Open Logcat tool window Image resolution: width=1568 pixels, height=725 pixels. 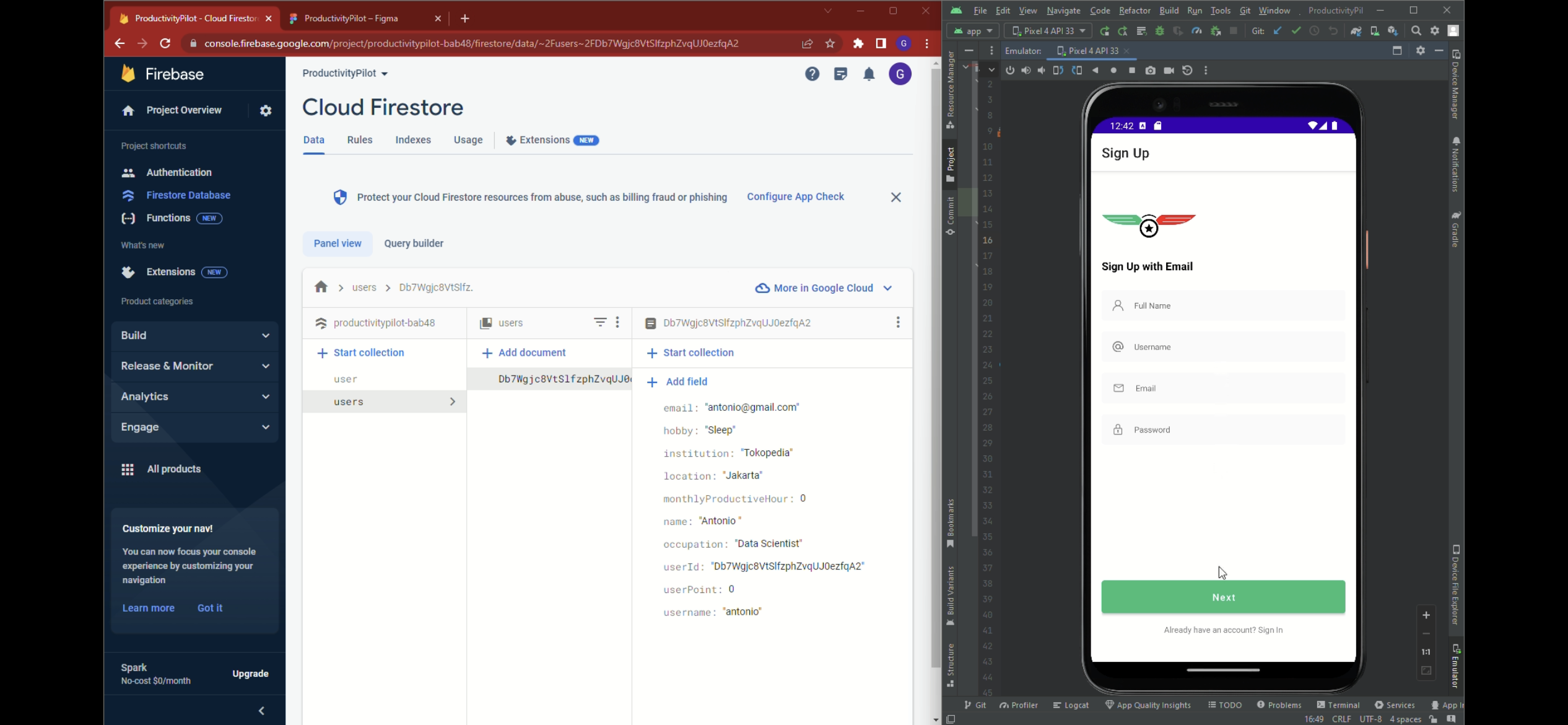pos(1071,705)
